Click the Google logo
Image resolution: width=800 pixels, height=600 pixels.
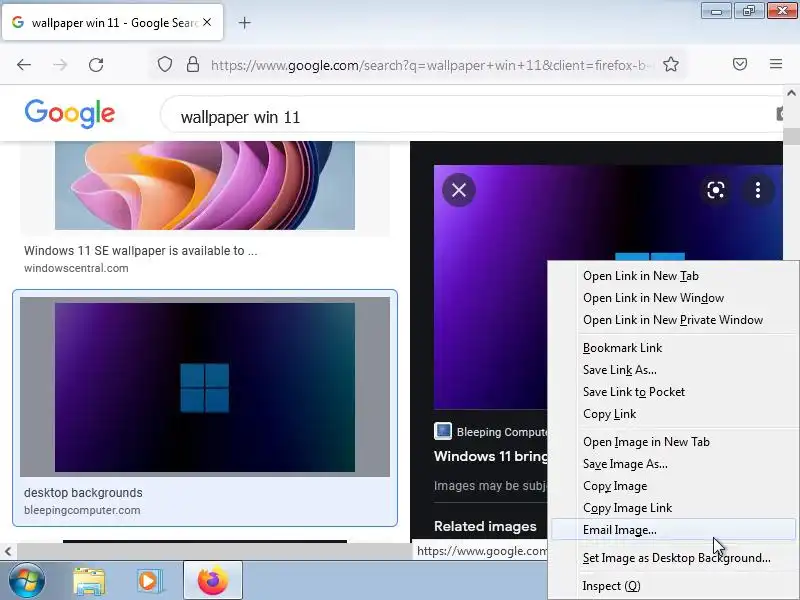tap(70, 113)
